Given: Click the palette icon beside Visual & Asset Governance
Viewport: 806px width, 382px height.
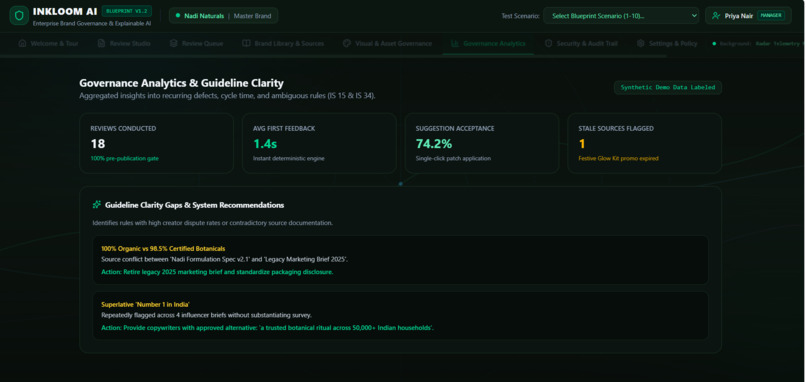Looking at the screenshot, I should click(347, 44).
